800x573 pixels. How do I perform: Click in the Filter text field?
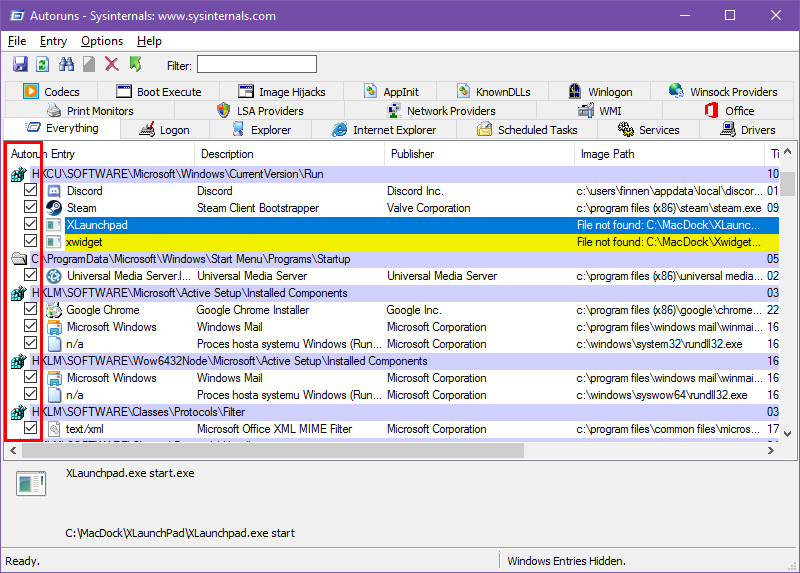point(257,65)
